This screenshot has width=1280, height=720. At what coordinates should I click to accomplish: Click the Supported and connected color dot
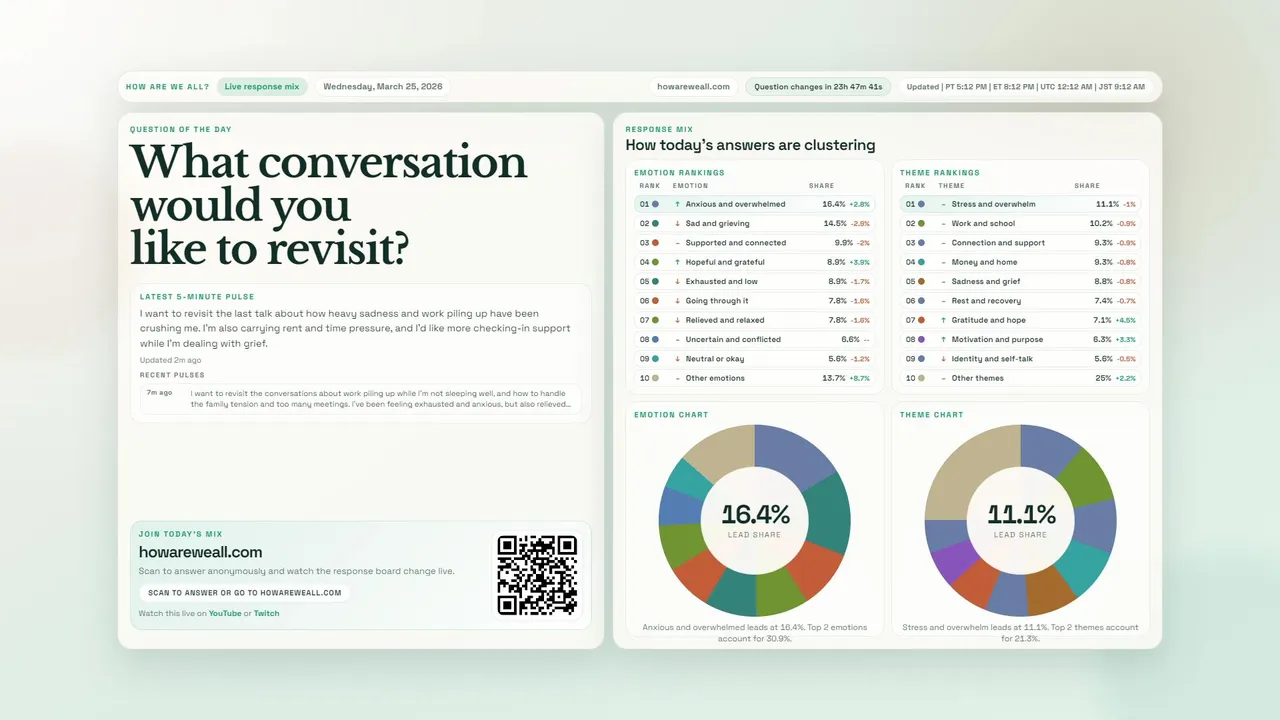click(x=655, y=243)
